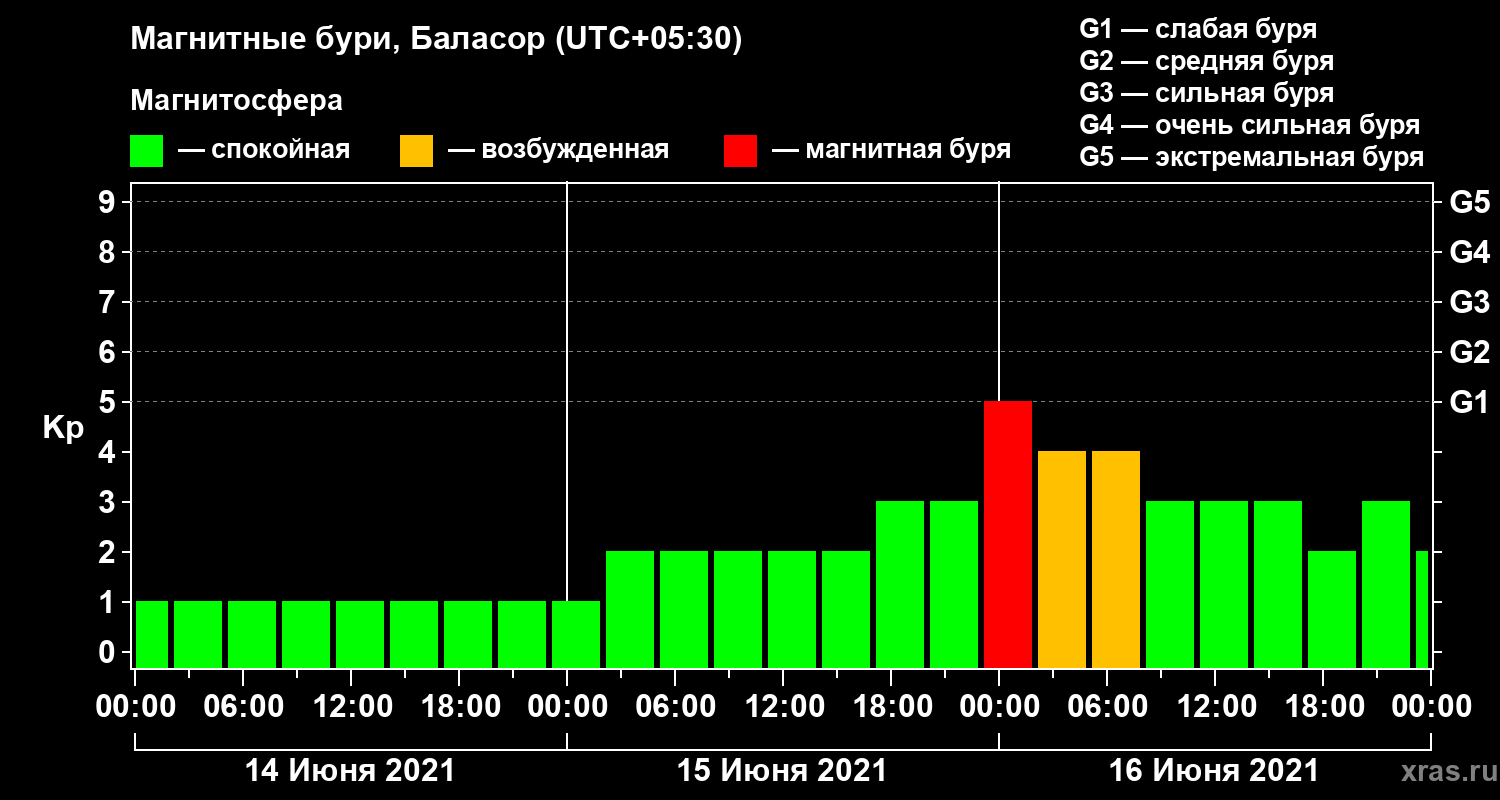This screenshot has width=1500, height=800.
Task: Click '18:00' time label above 14 Июня
Action: pos(459,707)
